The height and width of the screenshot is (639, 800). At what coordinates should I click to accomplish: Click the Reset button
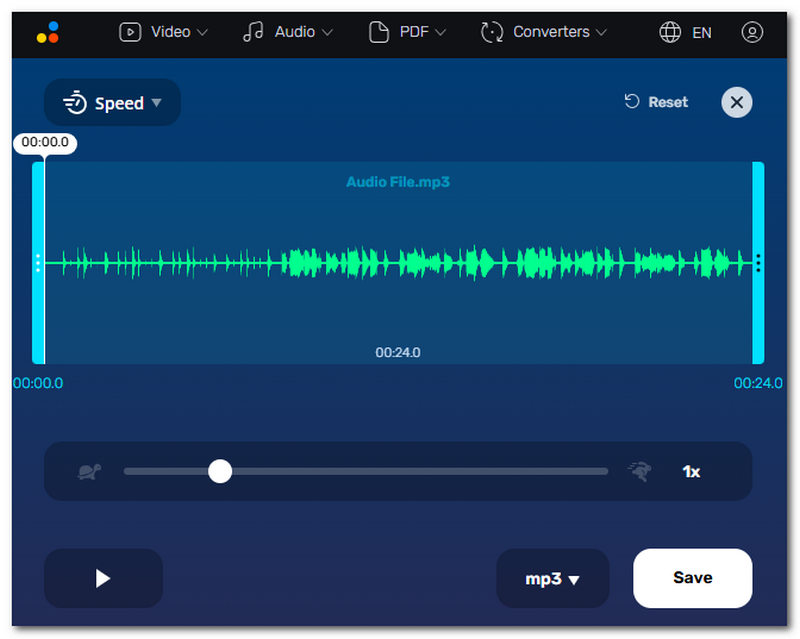click(x=656, y=102)
